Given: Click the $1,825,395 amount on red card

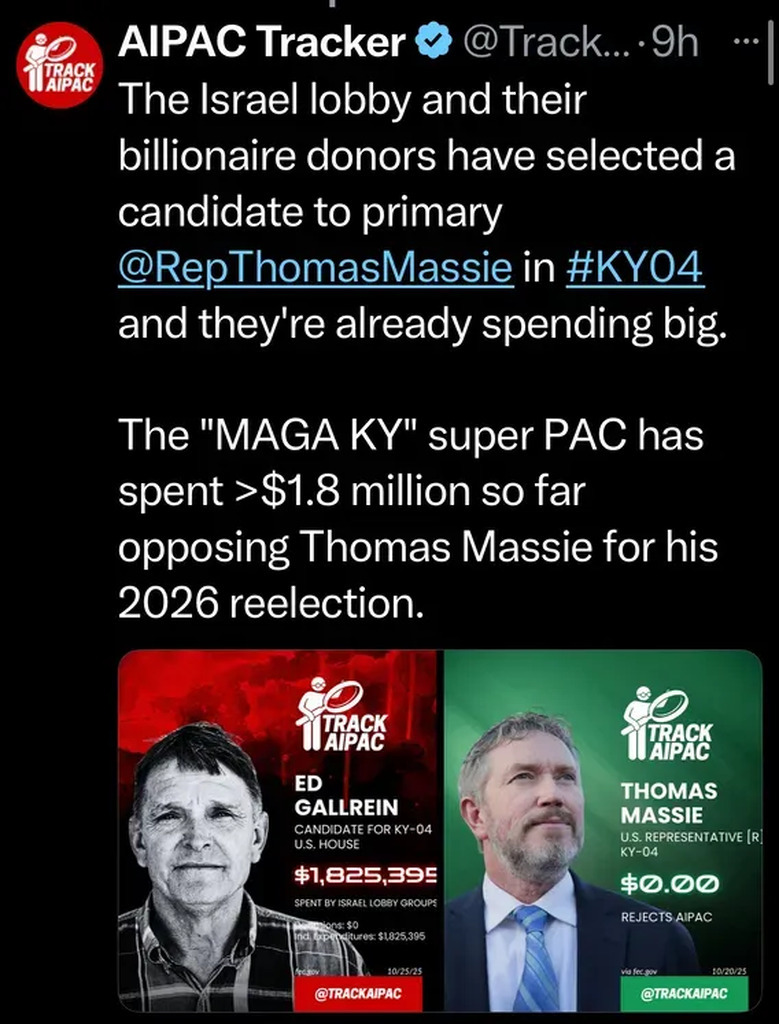Looking at the screenshot, I should click(365, 876).
